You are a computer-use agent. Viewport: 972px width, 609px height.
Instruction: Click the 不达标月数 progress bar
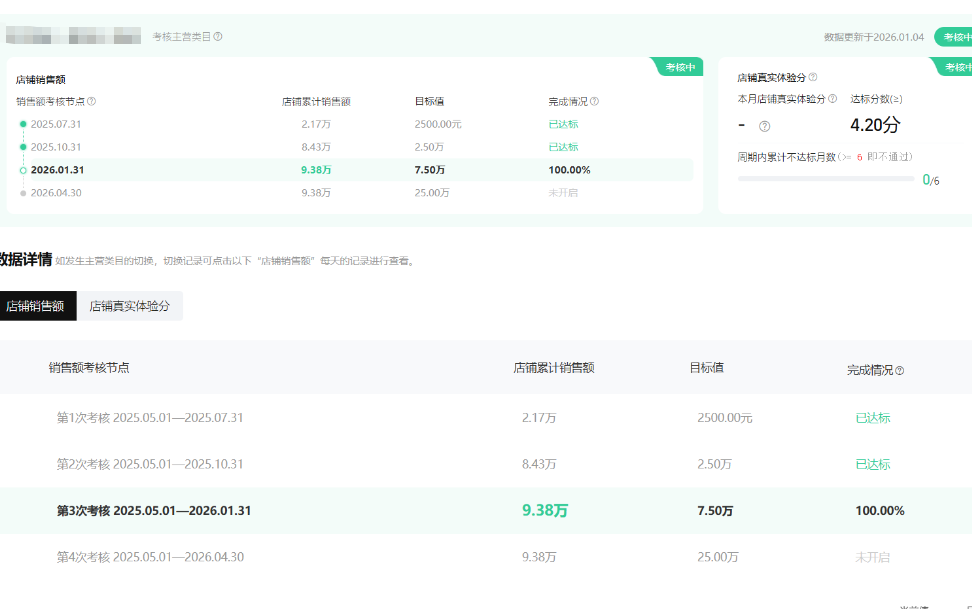tap(825, 179)
